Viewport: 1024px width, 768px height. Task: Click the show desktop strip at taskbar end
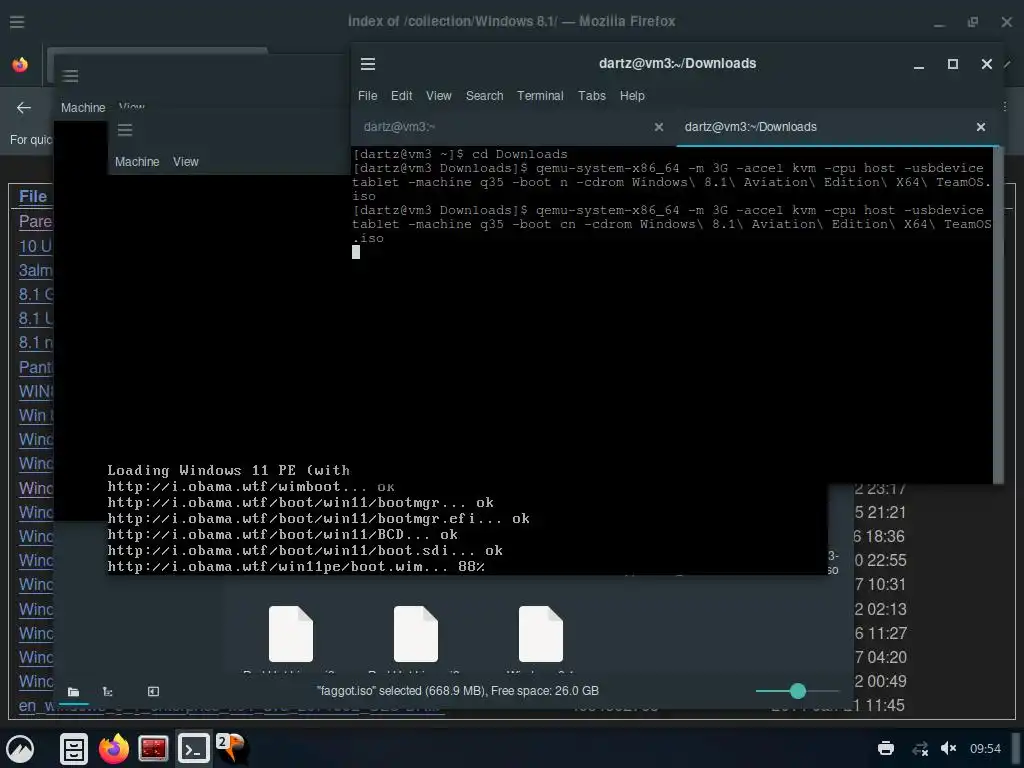pyautogui.click(x=1016, y=748)
